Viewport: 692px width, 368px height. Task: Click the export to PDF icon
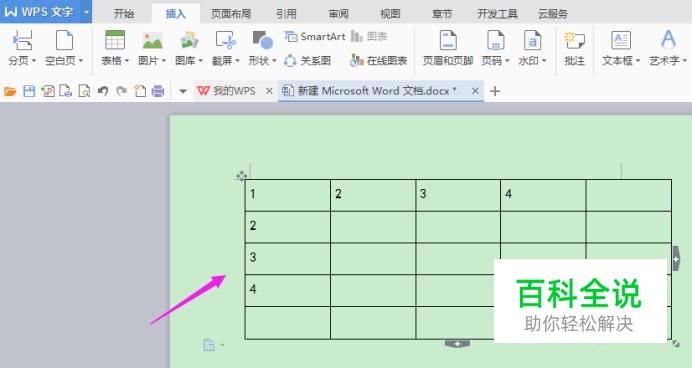pyautogui.click(x=48, y=91)
